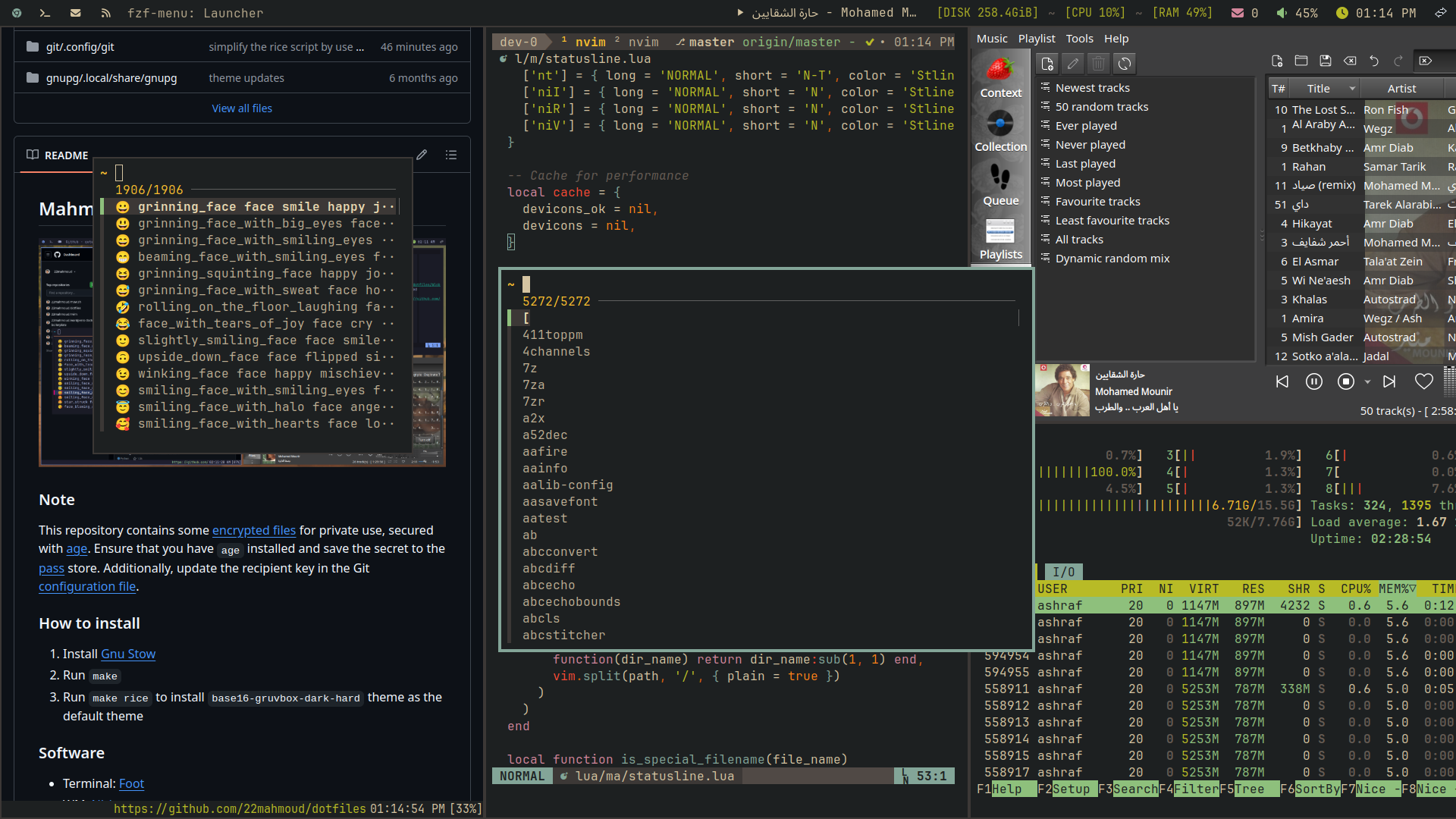Click the Chromium icon in the top bar

click(x=17, y=13)
